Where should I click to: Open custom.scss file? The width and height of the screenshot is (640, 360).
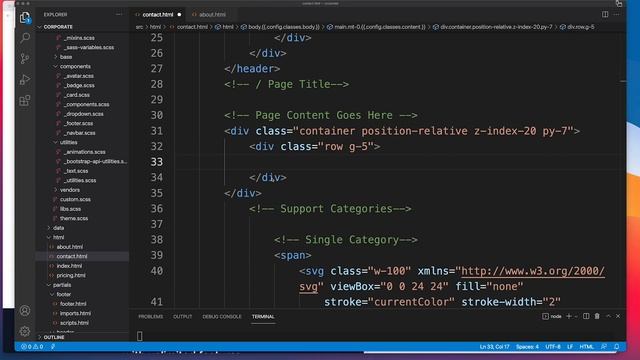click(x=75, y=199)
